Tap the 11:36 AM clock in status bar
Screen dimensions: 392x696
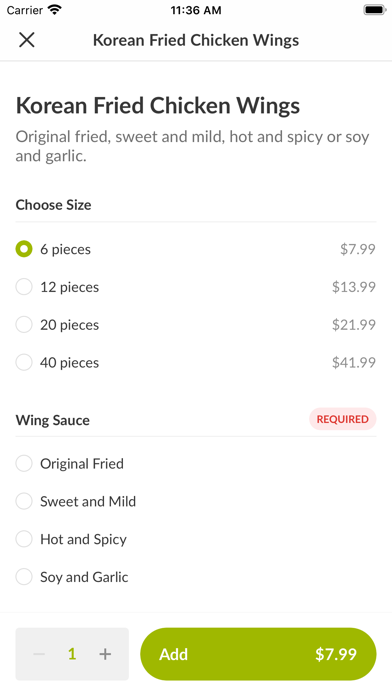tap(196, 10)
